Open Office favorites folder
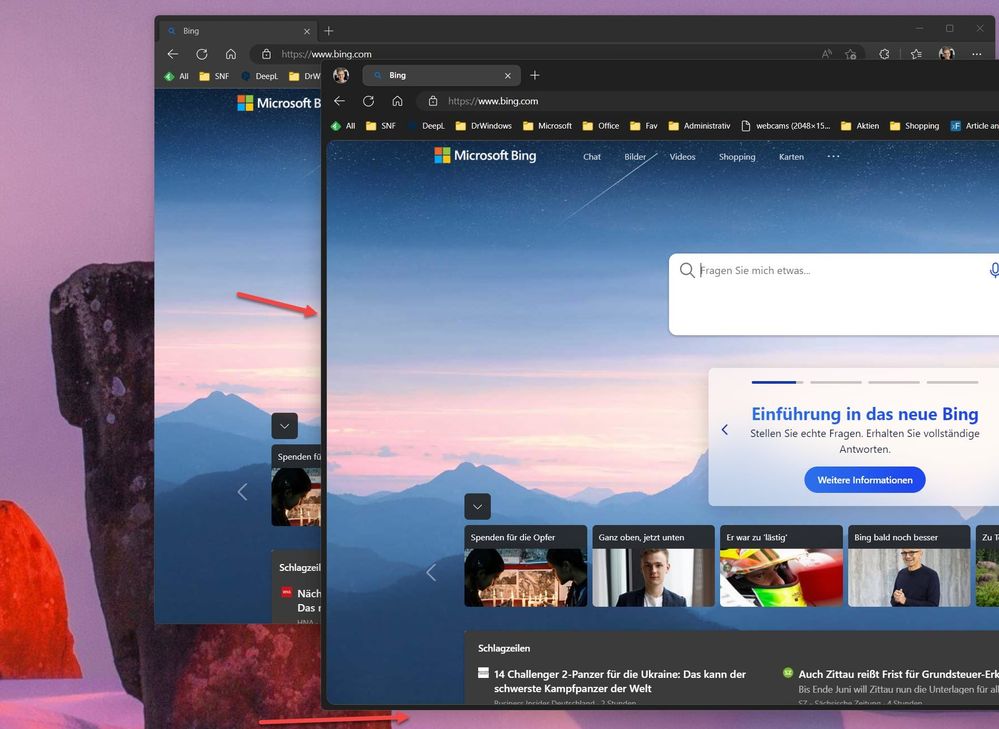The height and width of the screenshot is (729, 999). (601, 126)
